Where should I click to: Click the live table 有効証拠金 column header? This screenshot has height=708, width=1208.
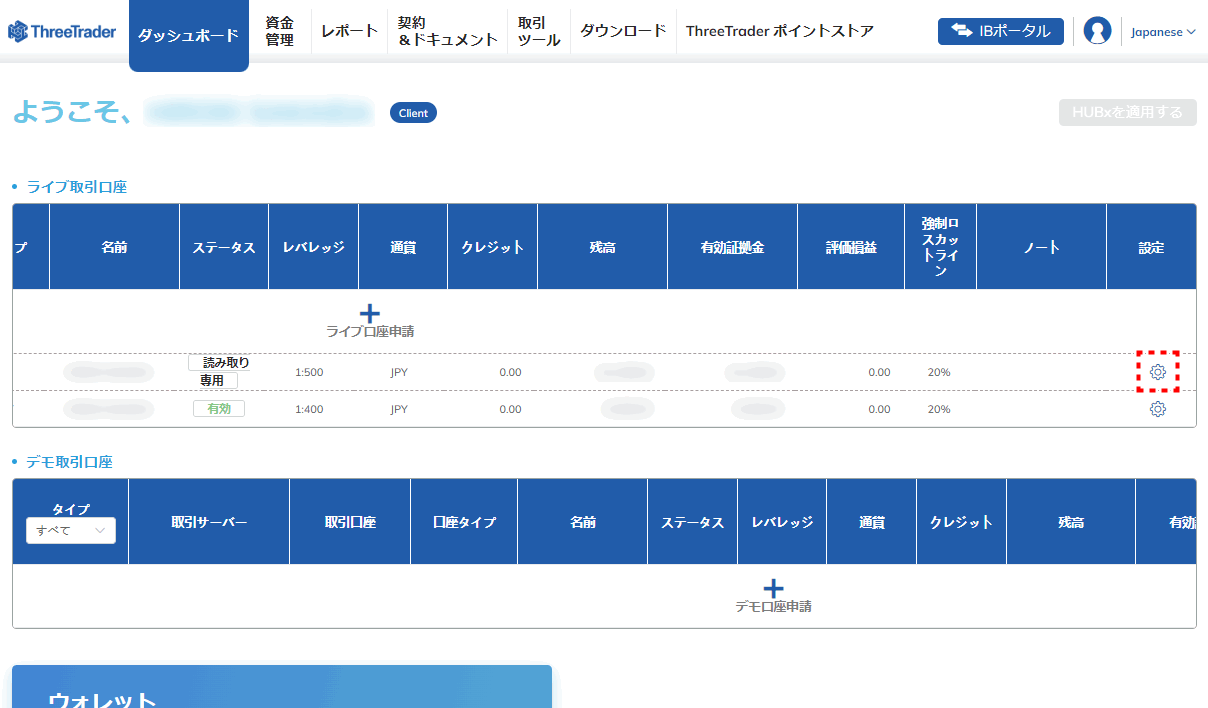click(x=733, y=247)
